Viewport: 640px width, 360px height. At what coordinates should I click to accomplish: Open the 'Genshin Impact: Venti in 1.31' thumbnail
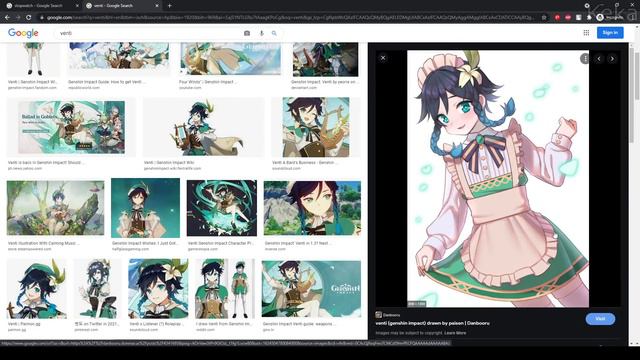pos(312,208)
